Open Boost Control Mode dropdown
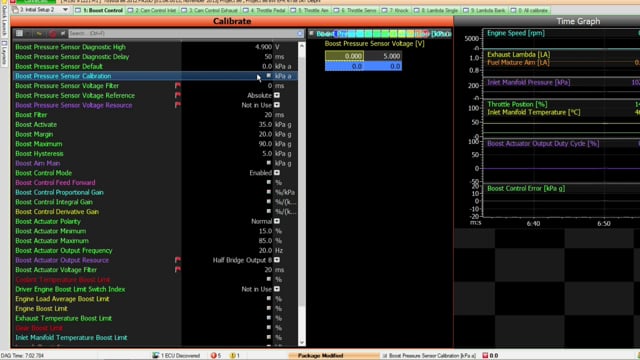This screenshot has width=640, height=360. click(277, 173)
